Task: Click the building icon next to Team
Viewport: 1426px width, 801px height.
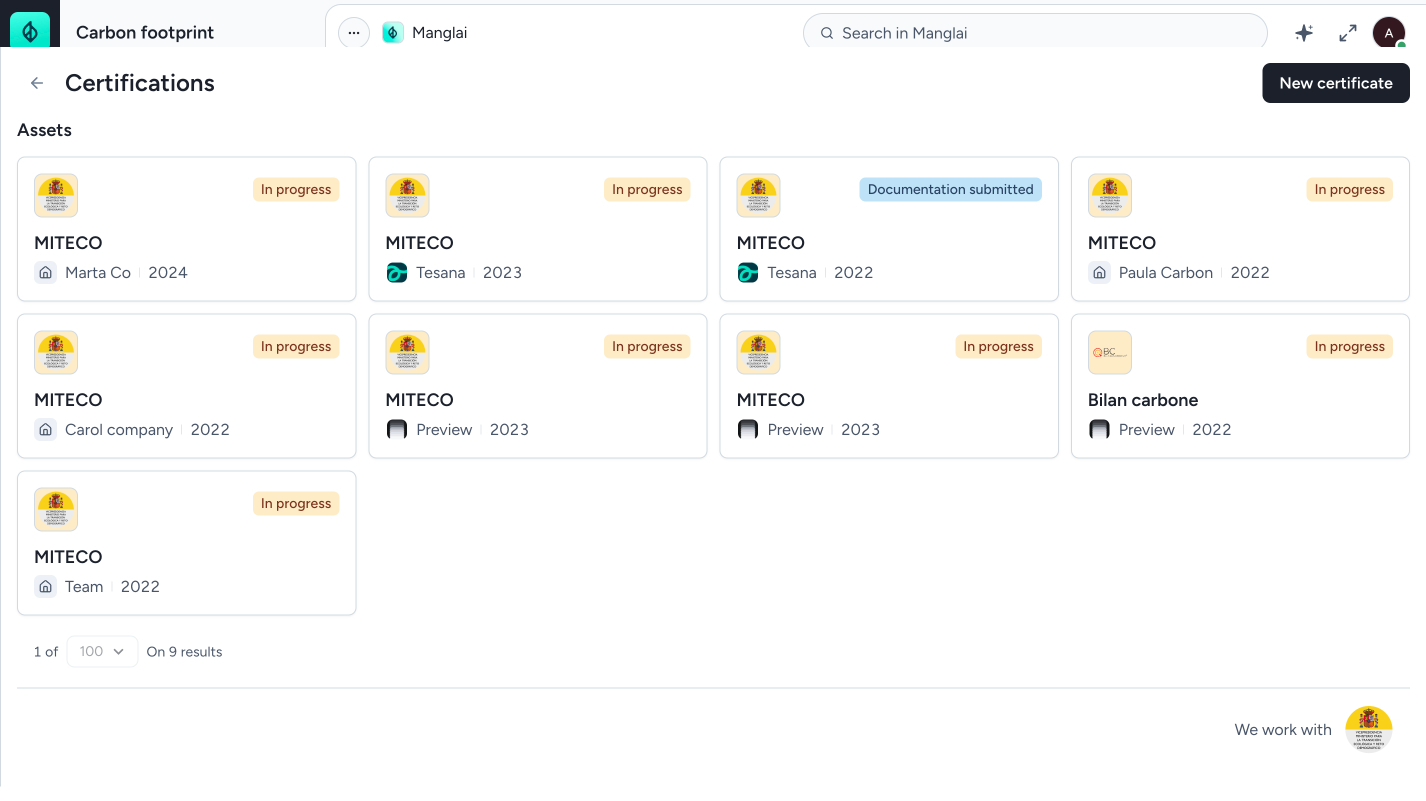Action: [x=45, y=587]
